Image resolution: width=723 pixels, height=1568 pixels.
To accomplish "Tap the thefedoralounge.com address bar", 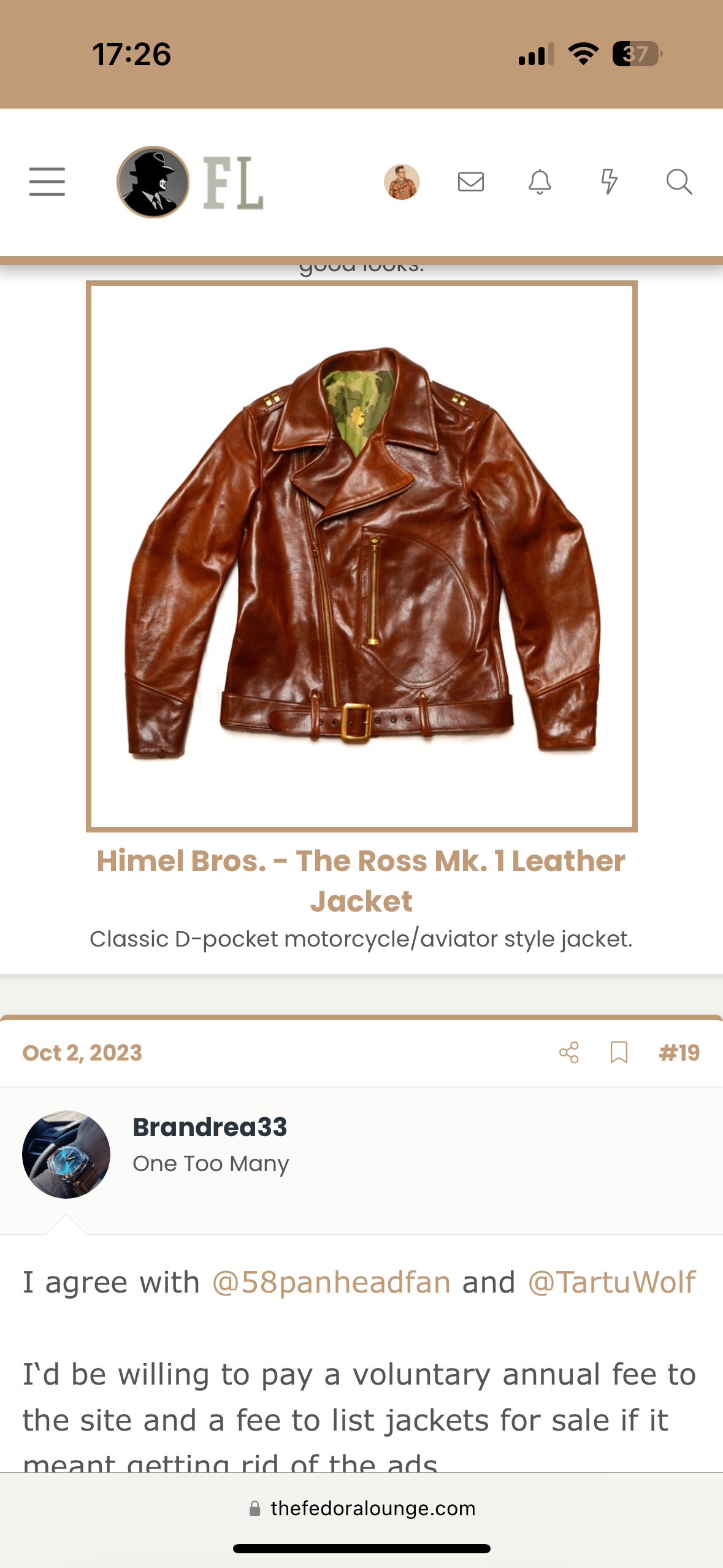I will coord(362,1508).
